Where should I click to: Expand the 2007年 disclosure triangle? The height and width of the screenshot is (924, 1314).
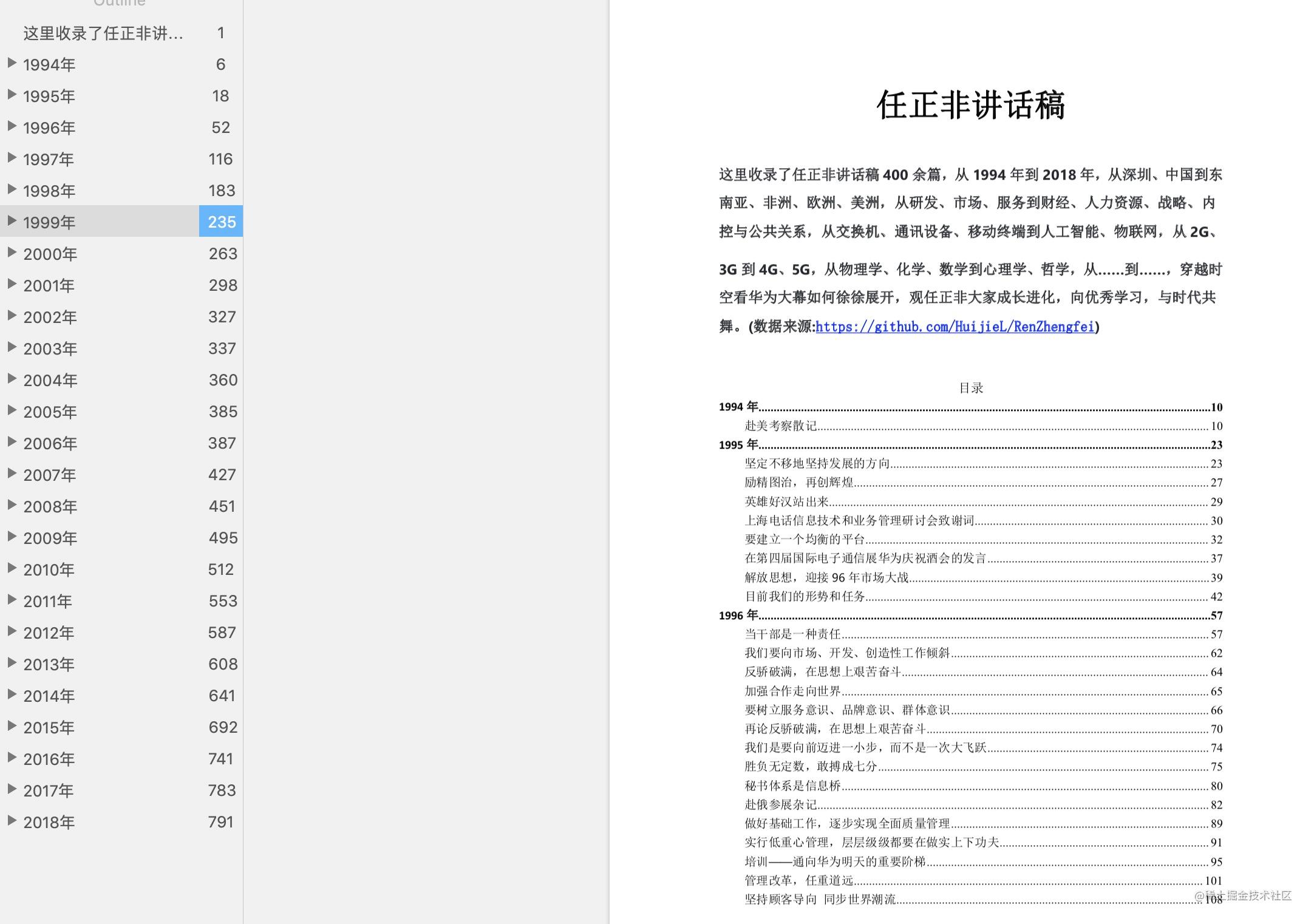pos(12,473)
